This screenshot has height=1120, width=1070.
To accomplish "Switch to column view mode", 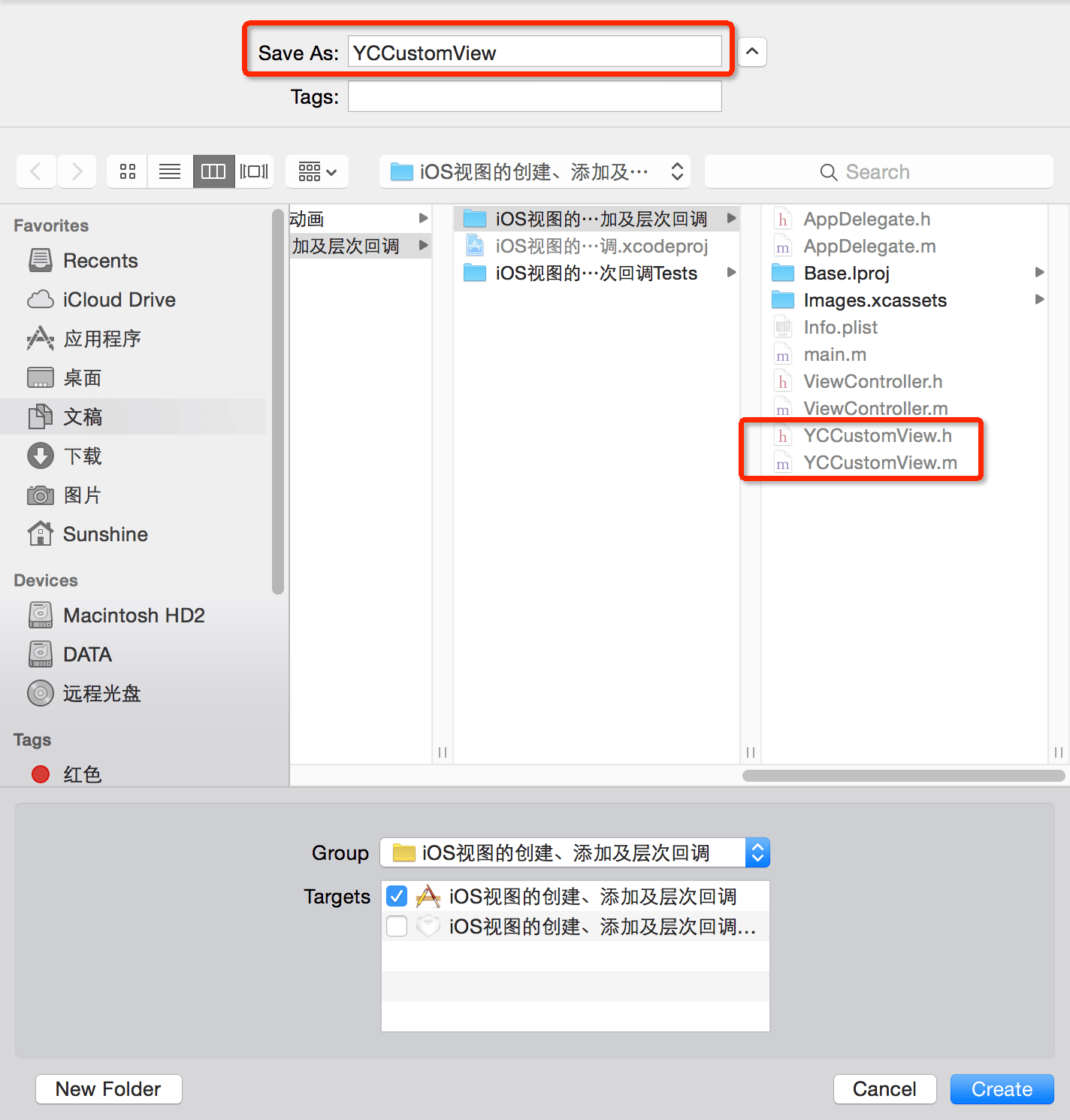I will click(x=213, y=171).
